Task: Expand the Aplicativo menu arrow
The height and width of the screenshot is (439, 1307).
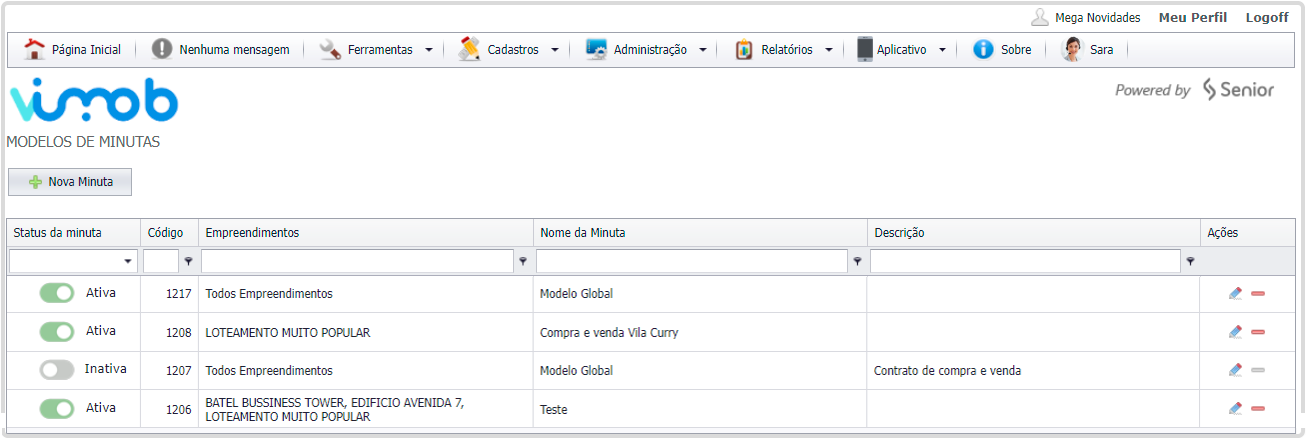Action: pyautogui.click(x=942, y=49)
